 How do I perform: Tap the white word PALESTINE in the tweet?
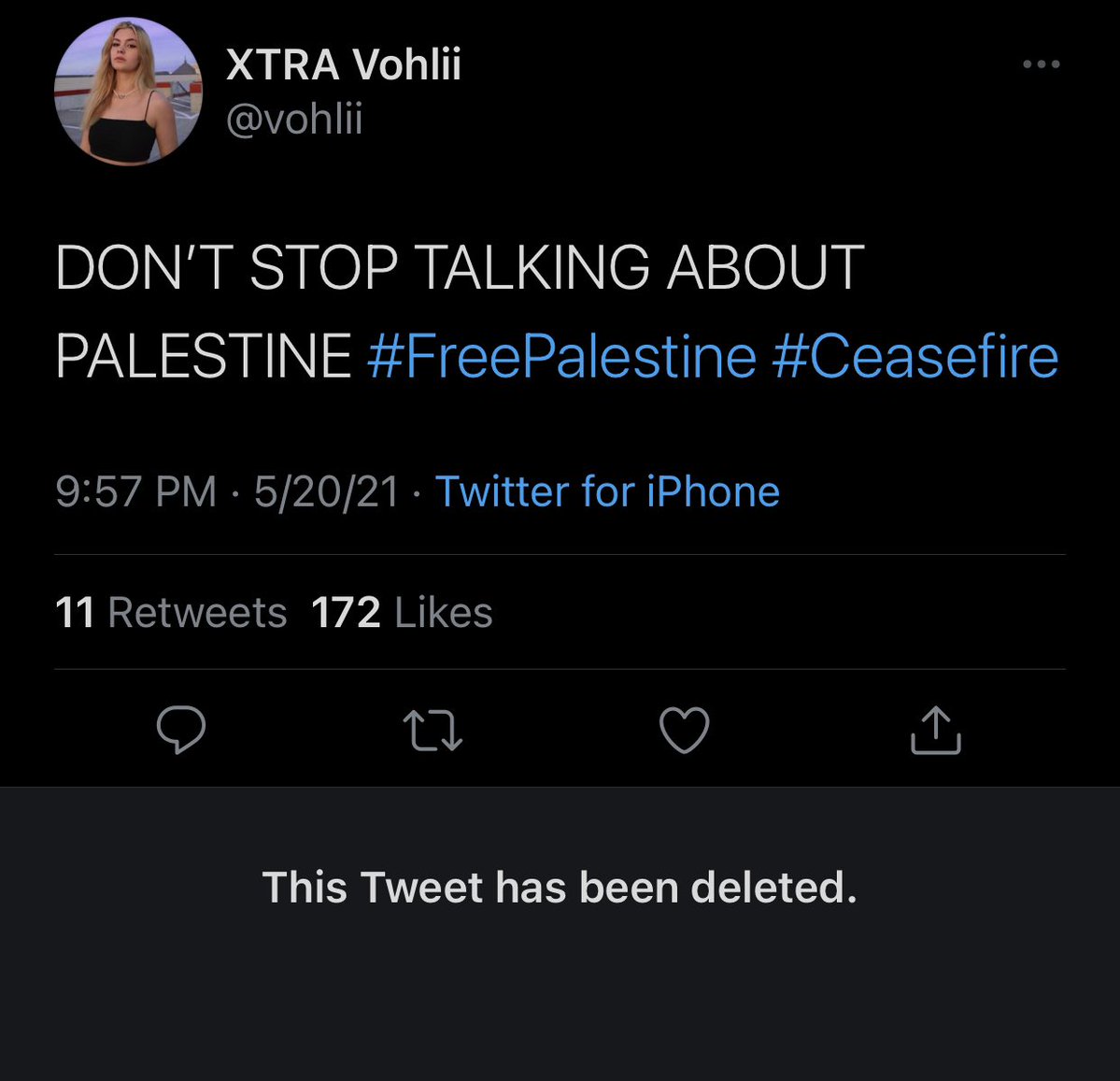[x=204, y=357]
